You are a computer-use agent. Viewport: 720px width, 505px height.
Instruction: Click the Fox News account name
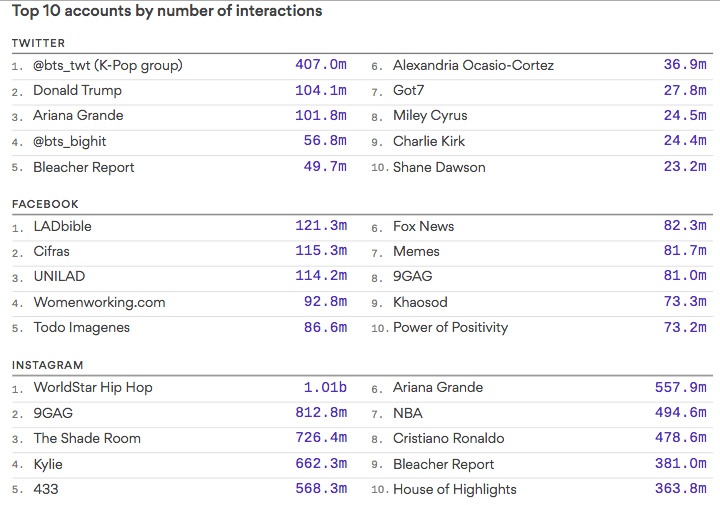click(x=423, y=226)
